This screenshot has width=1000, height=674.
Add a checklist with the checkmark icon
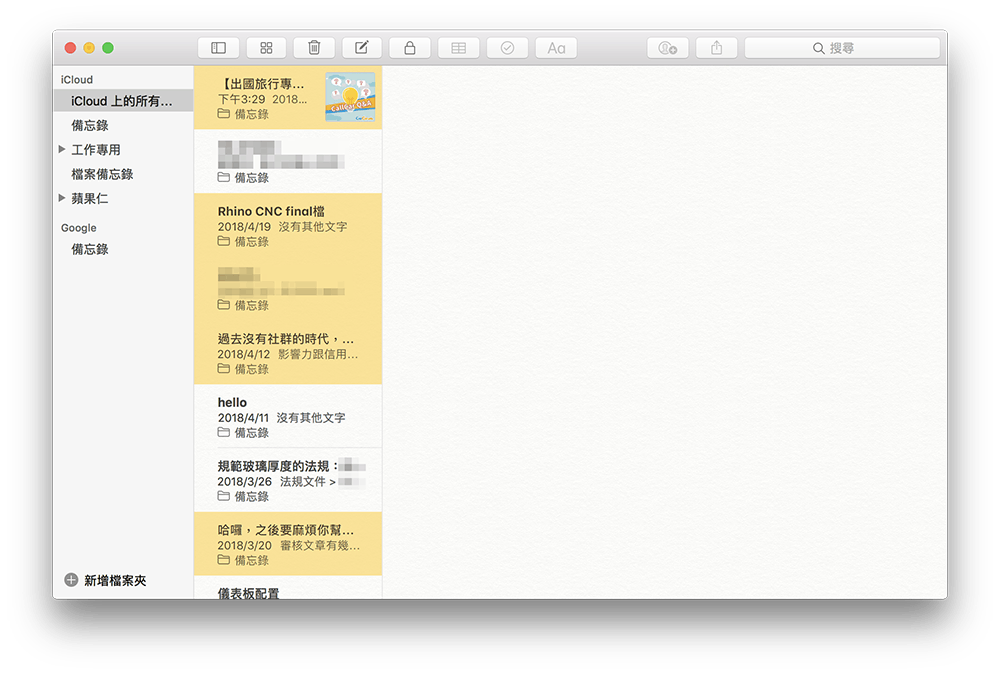pos(507,48)
